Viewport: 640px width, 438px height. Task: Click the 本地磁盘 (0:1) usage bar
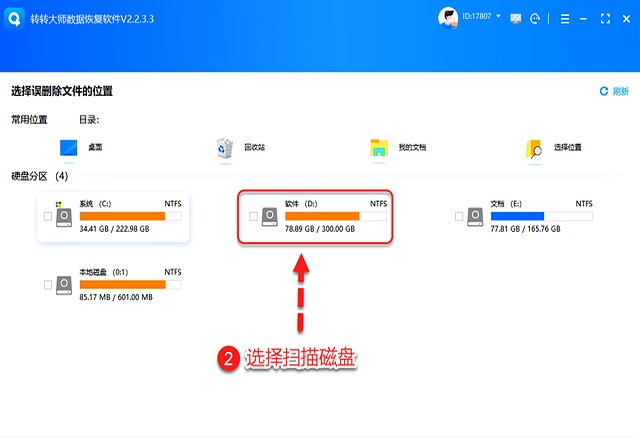pos(131,285)
